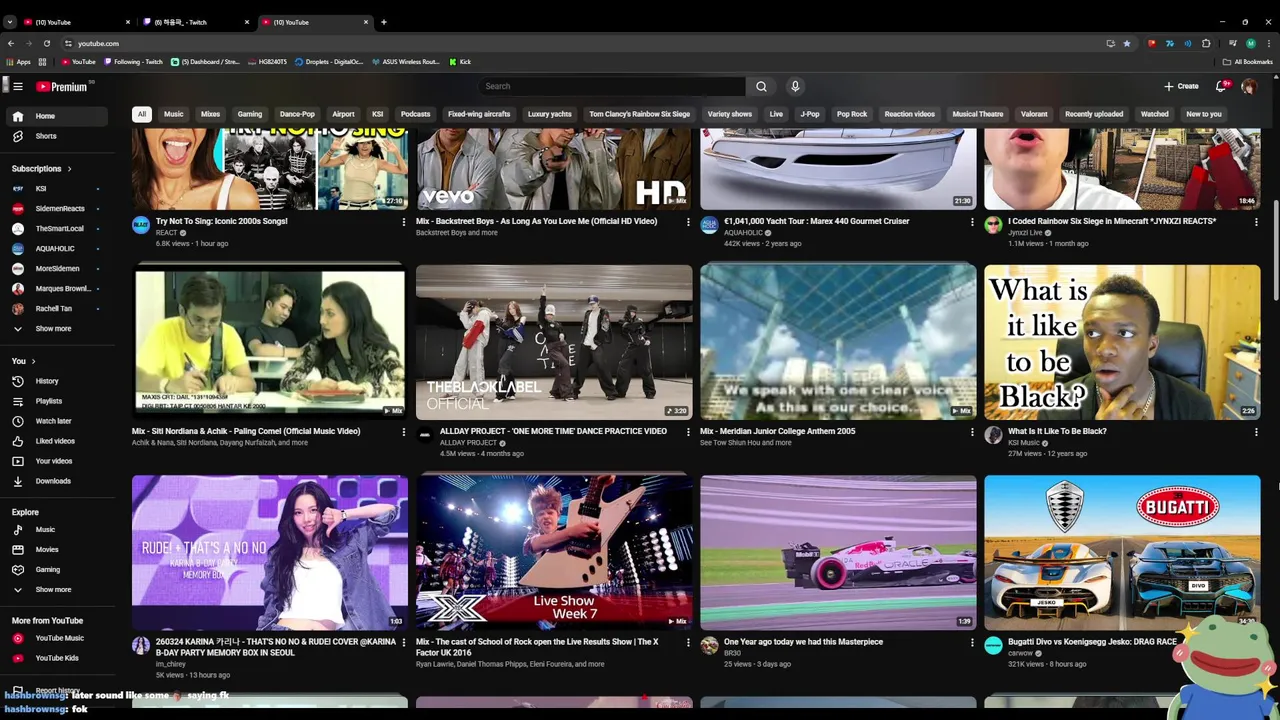Select the All filter chip
The image size is (1280, 720).
(142, 114)
